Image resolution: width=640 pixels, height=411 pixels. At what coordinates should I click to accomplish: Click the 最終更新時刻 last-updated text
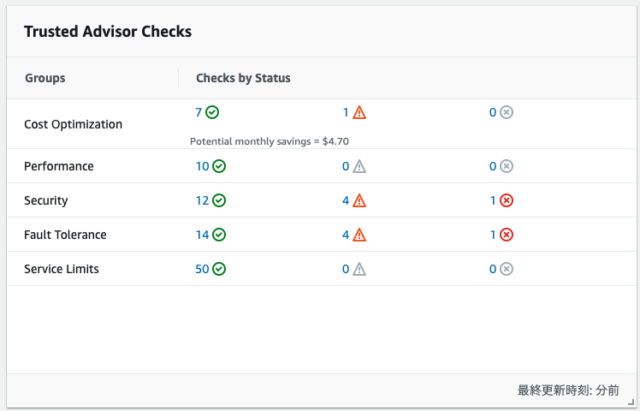point(568,390)
